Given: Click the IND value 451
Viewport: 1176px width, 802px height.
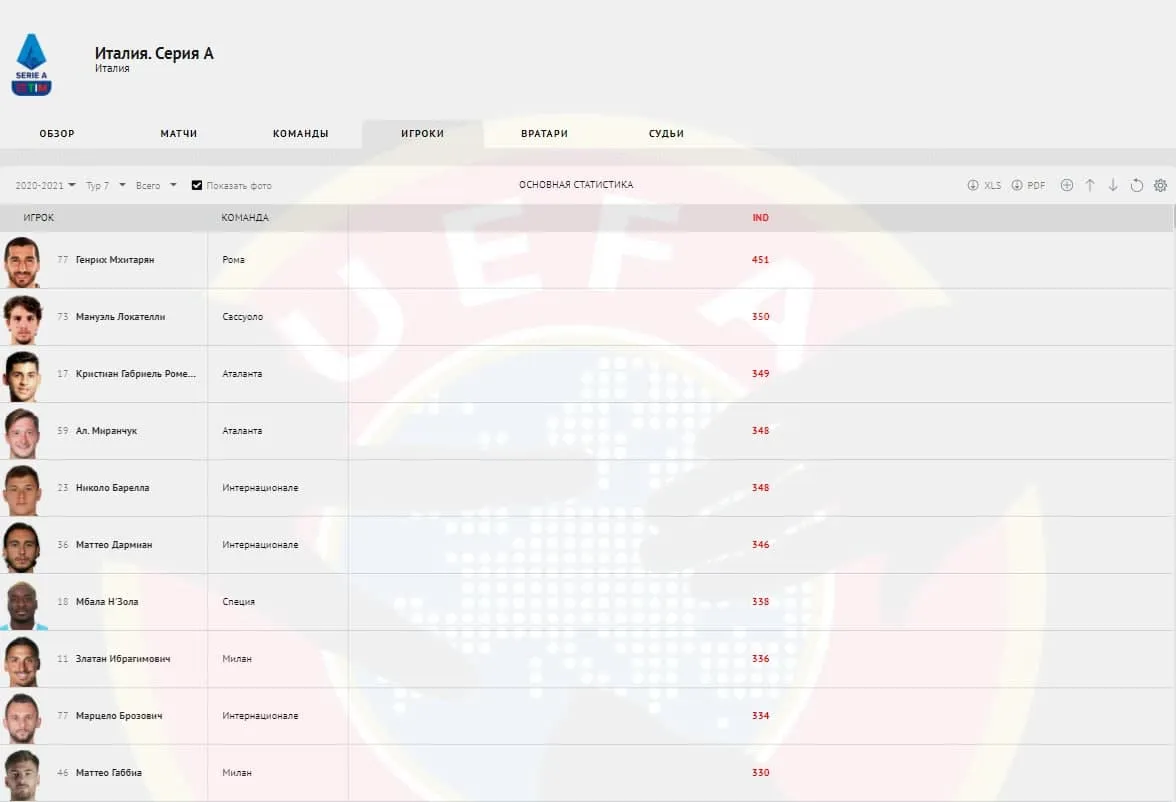Looking at the screenshot, I should pyautogui.click(x=760, y=260).
